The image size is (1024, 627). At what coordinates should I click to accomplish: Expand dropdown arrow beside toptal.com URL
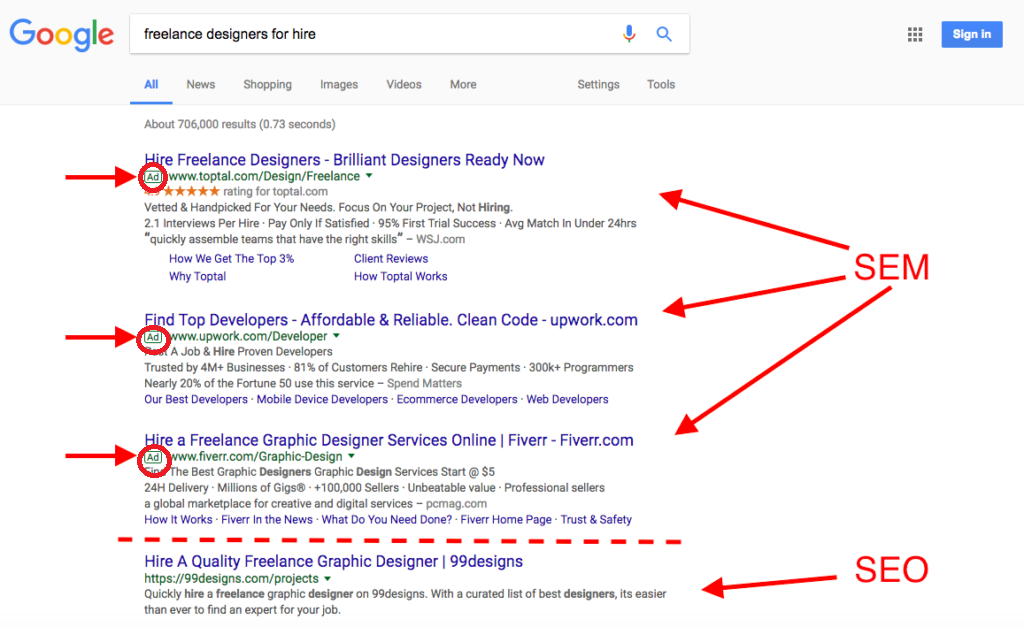[369, 176]
